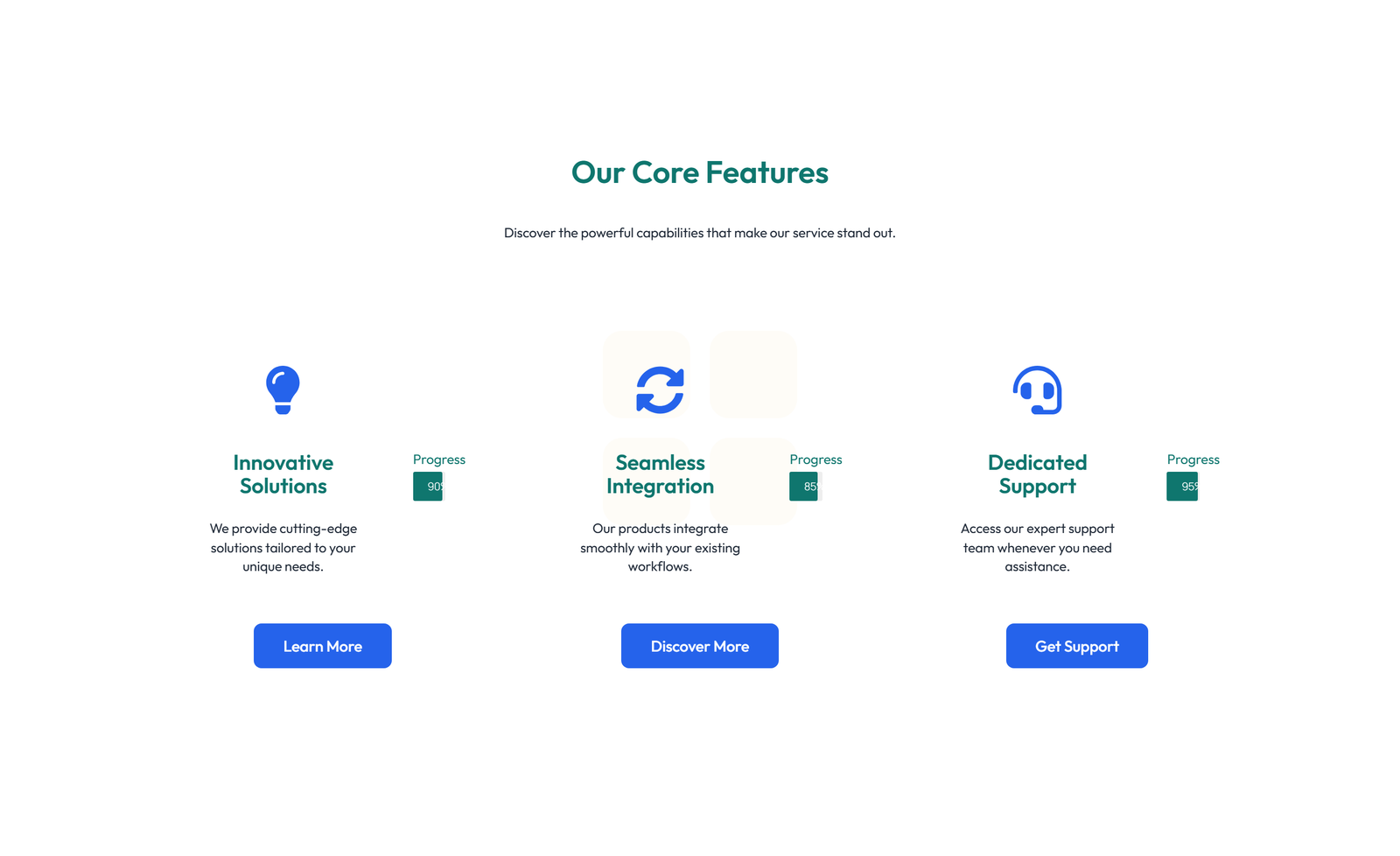Click the Get Support button

point(1076,646)
